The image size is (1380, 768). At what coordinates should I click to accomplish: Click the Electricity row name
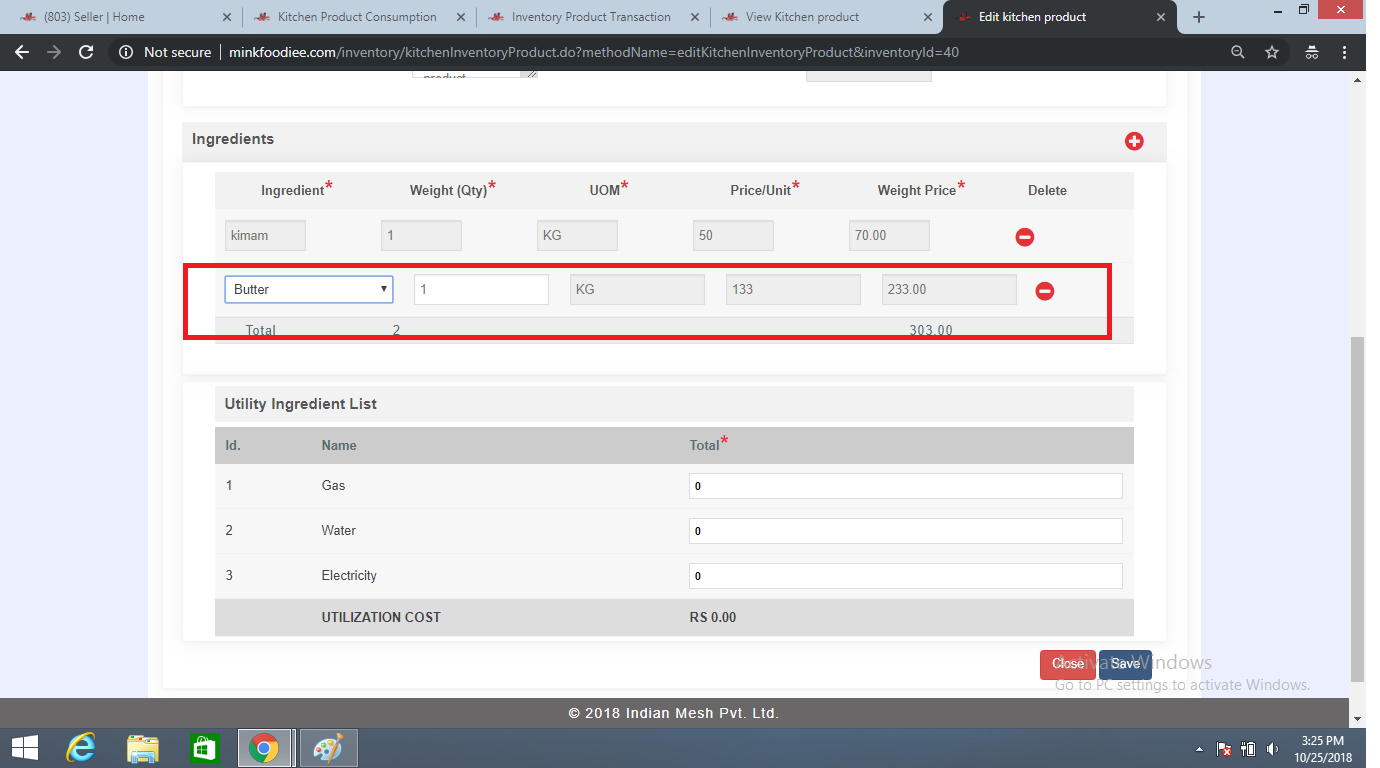pos(349,575)
